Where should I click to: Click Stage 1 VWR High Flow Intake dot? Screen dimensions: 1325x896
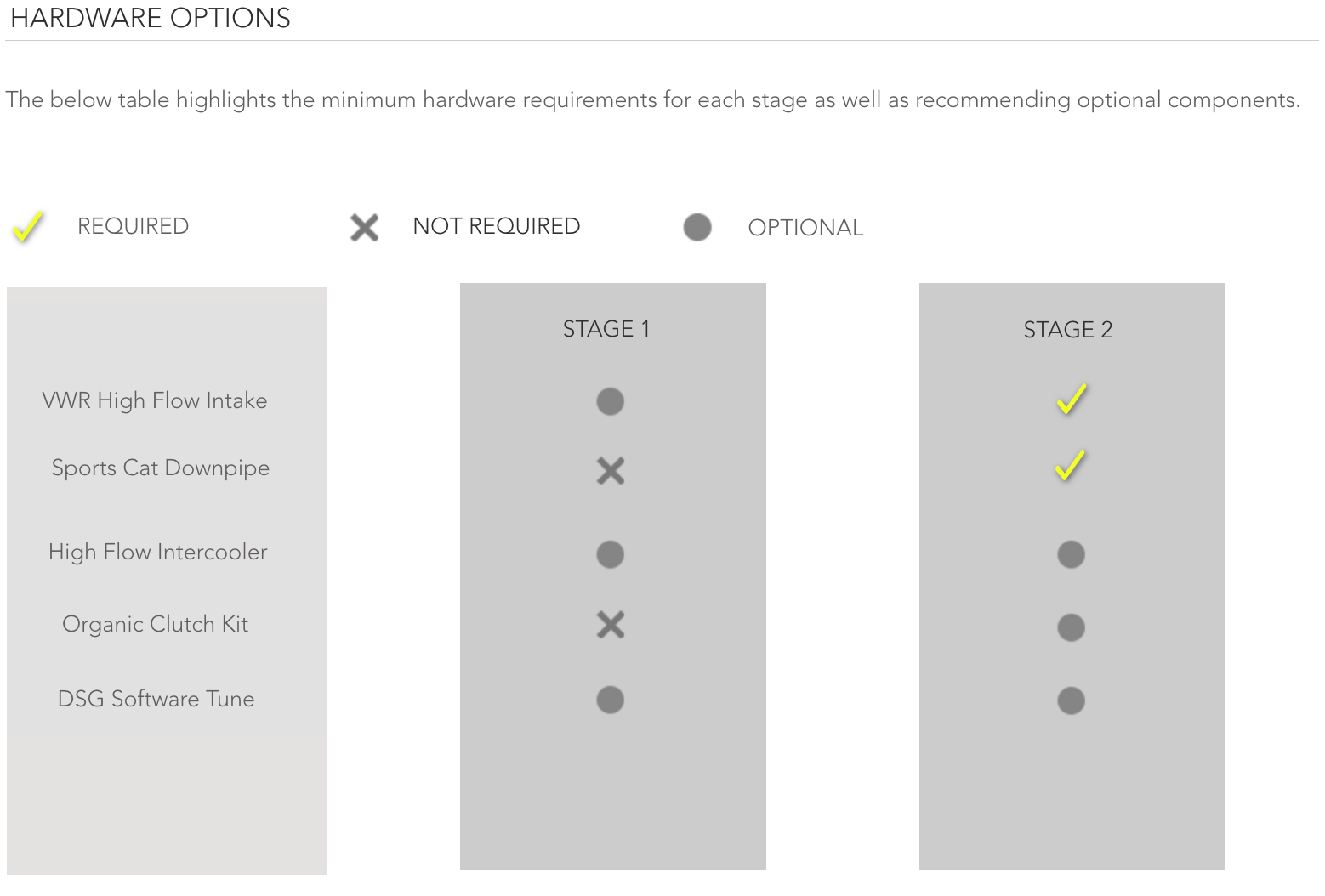point(611,401)
